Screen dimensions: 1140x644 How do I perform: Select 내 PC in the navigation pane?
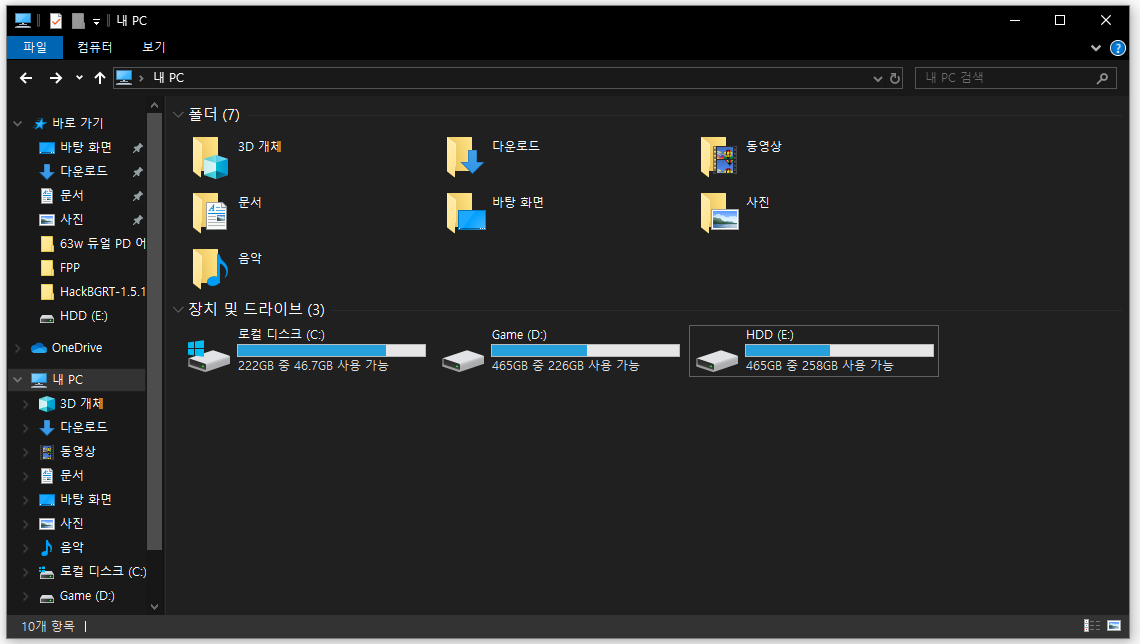click(x=68, y=379)
